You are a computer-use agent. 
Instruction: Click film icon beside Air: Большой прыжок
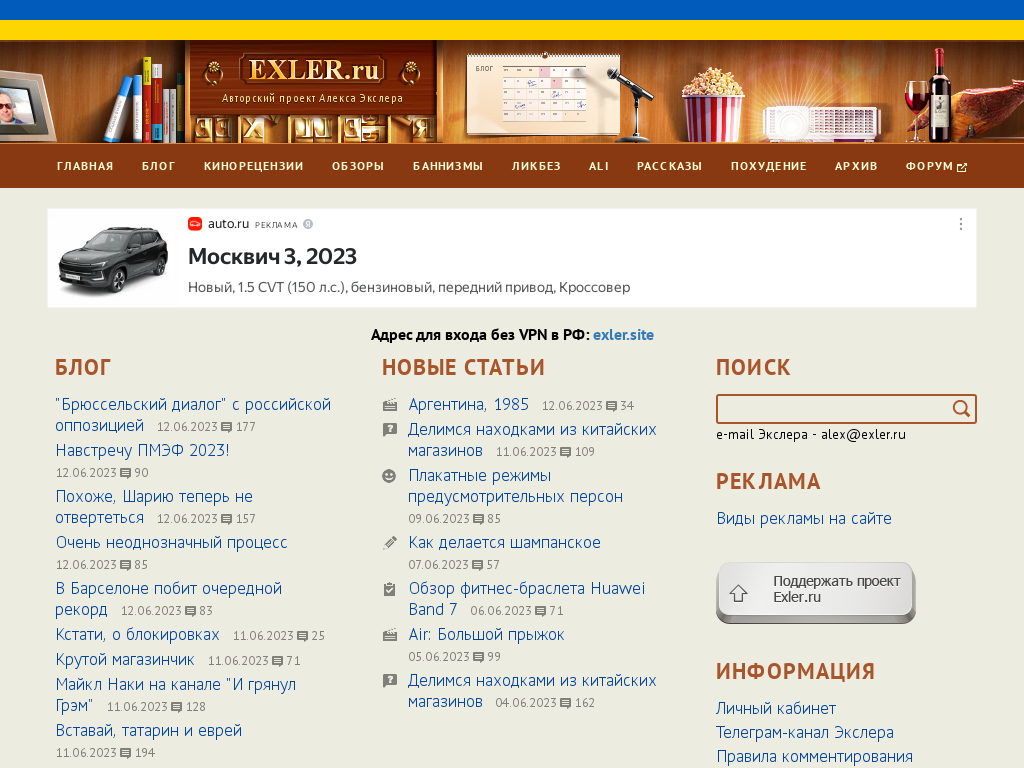[390, 635]
